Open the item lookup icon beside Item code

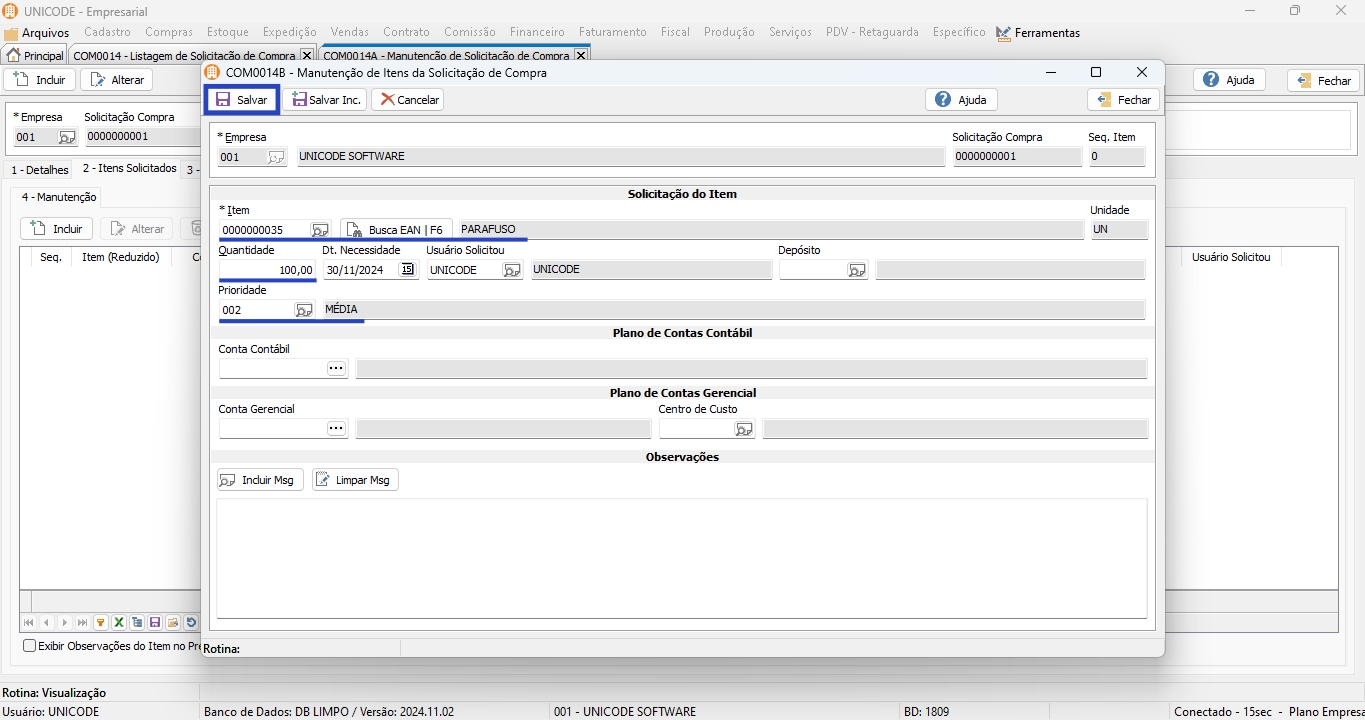(x=319, y=230)
